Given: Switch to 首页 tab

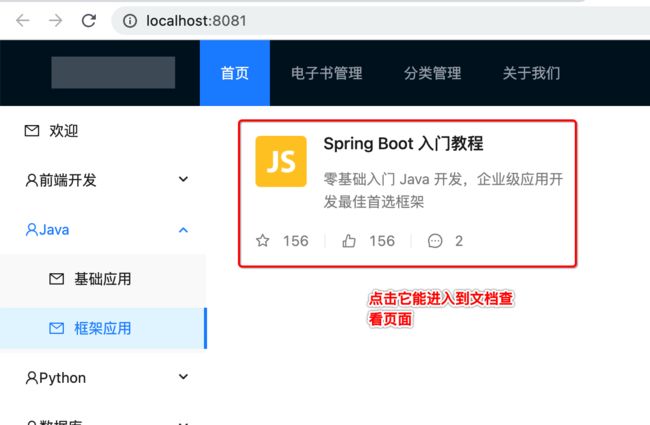Looking at the screenshot, I should (x=235, y=73).
